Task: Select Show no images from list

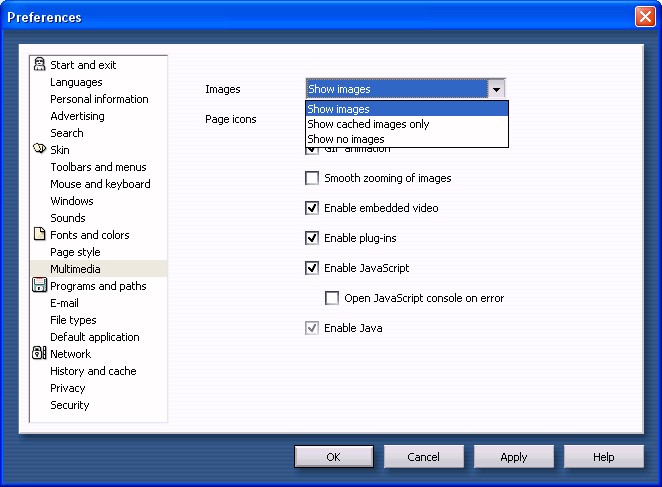Action: [x=346, y=139]
